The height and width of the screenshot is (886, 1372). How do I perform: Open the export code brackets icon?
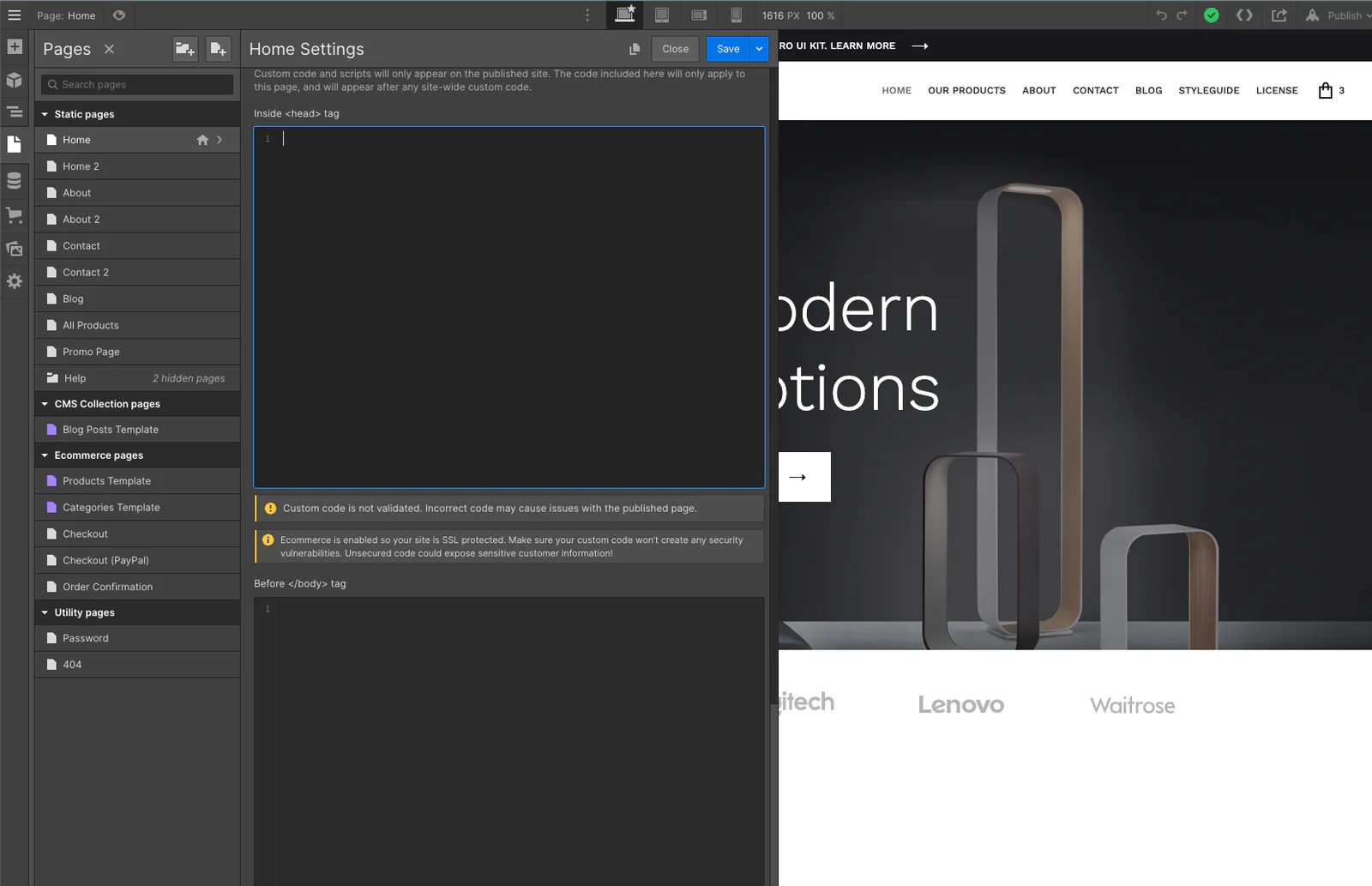pos(1244,15)
